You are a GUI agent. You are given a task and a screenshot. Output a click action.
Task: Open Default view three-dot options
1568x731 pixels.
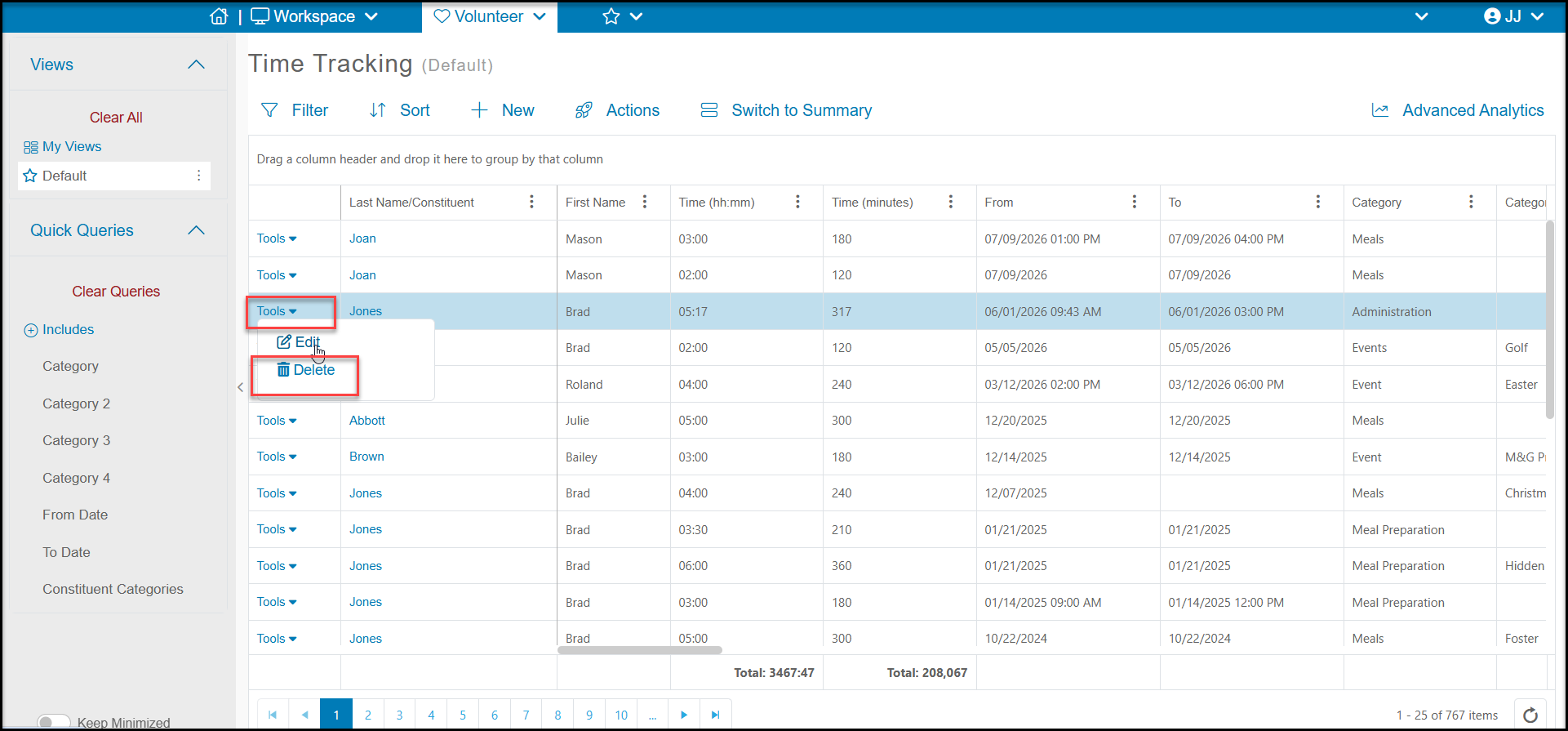point(198,176)
